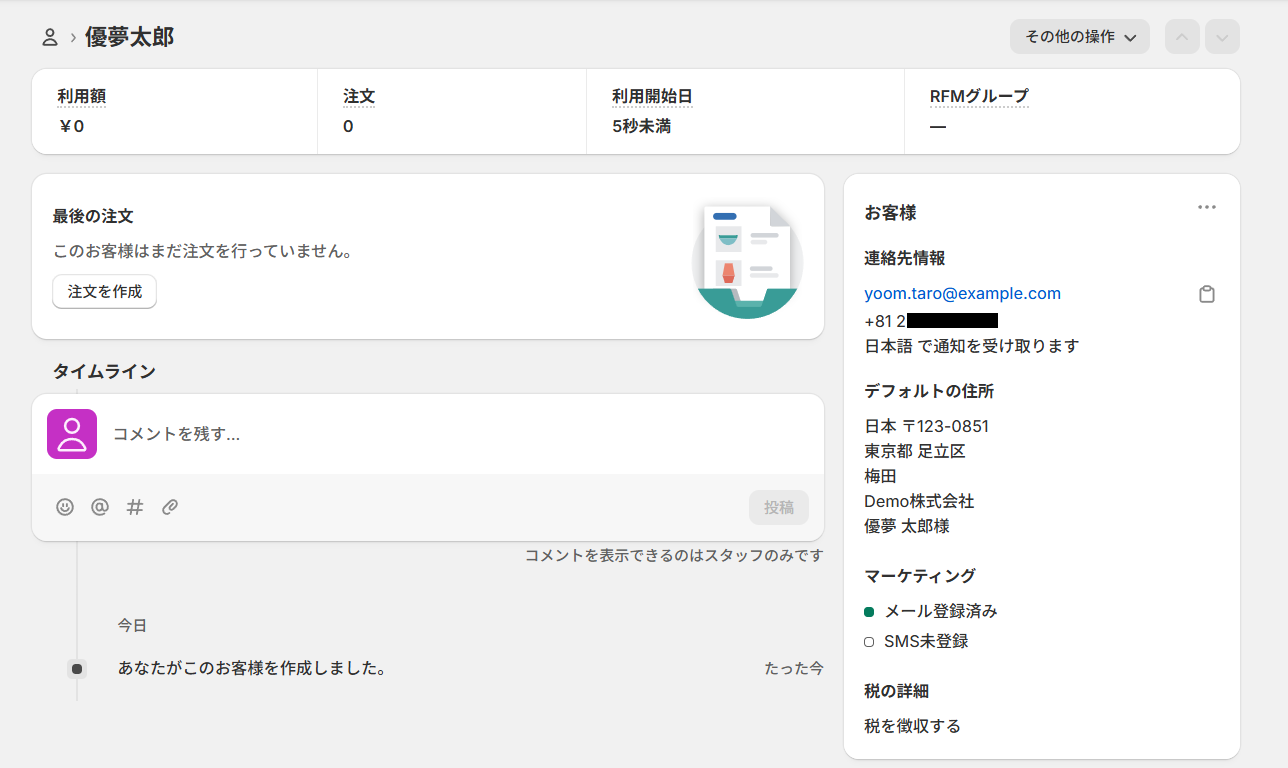Copy email address with clipboard icon
The height and width of the screenshot is (768, 1288).
[x=1207, y=294]
